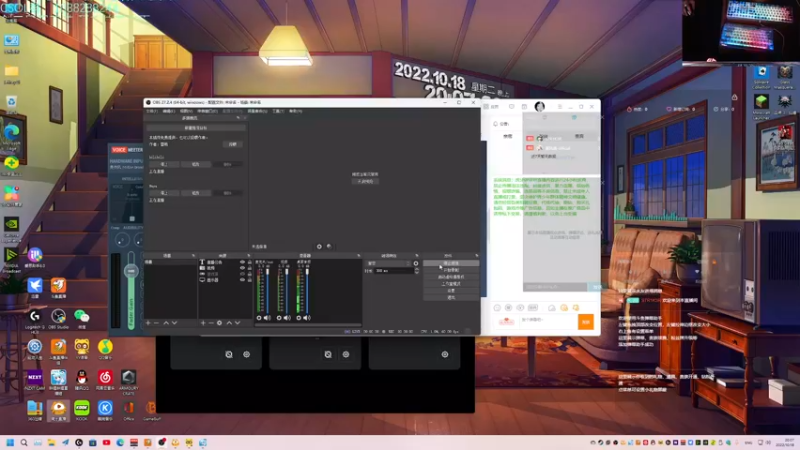Open the scene transition type dropdown
The width and height of the screenshot is (800, 450).
[388, 263]
